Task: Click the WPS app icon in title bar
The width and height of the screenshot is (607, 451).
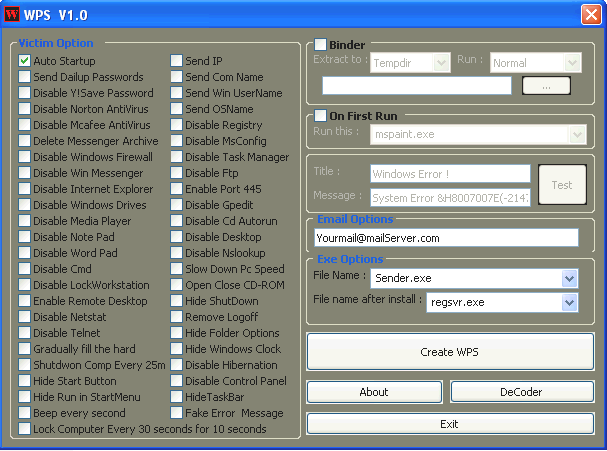Action: [12, 13]
